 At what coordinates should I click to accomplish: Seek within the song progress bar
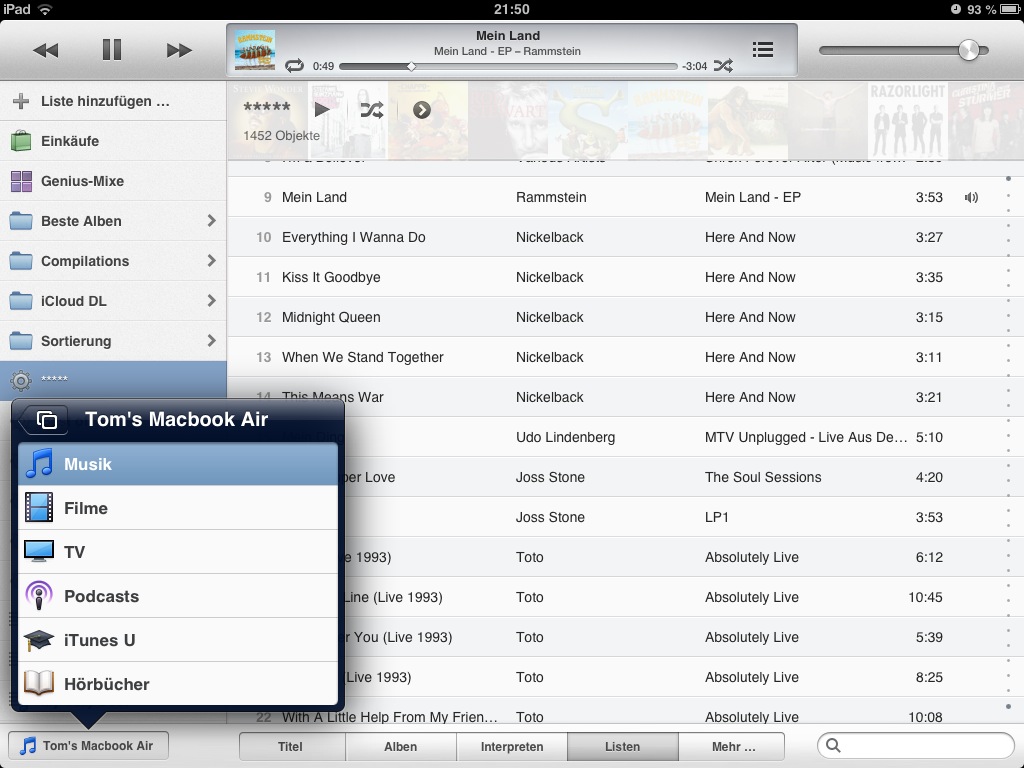coord(508,67)
